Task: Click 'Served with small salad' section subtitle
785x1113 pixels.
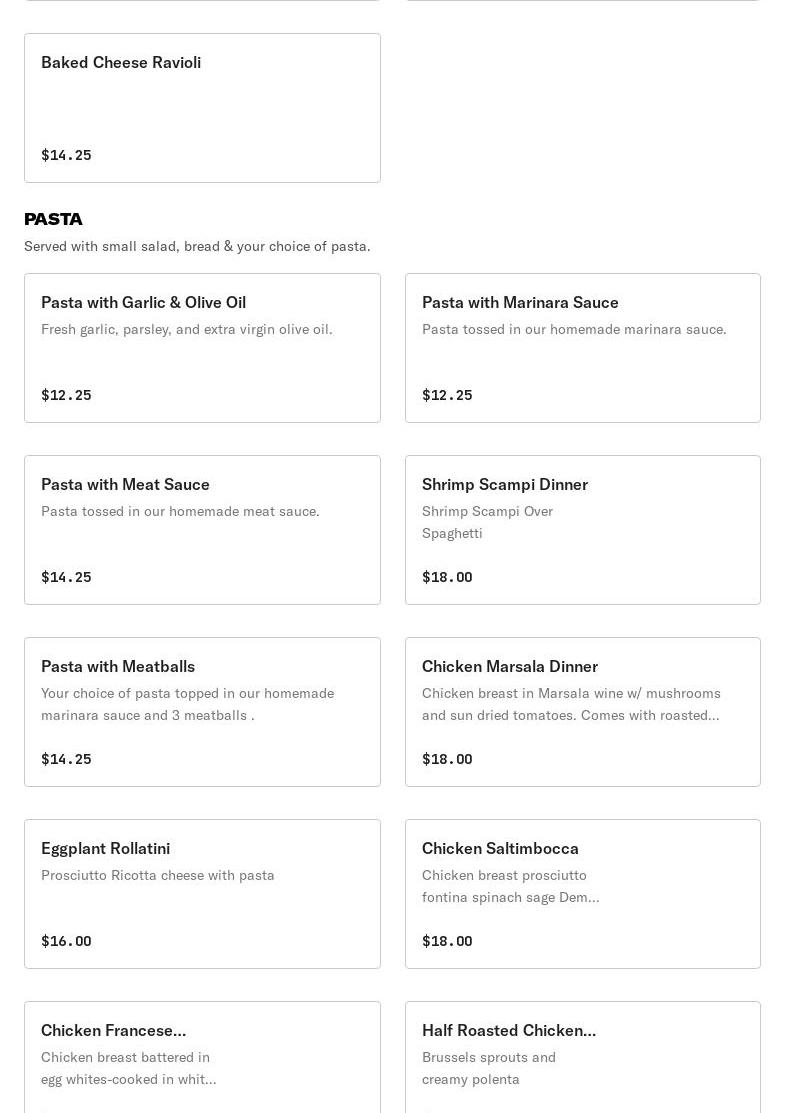Action: point(197,246)
